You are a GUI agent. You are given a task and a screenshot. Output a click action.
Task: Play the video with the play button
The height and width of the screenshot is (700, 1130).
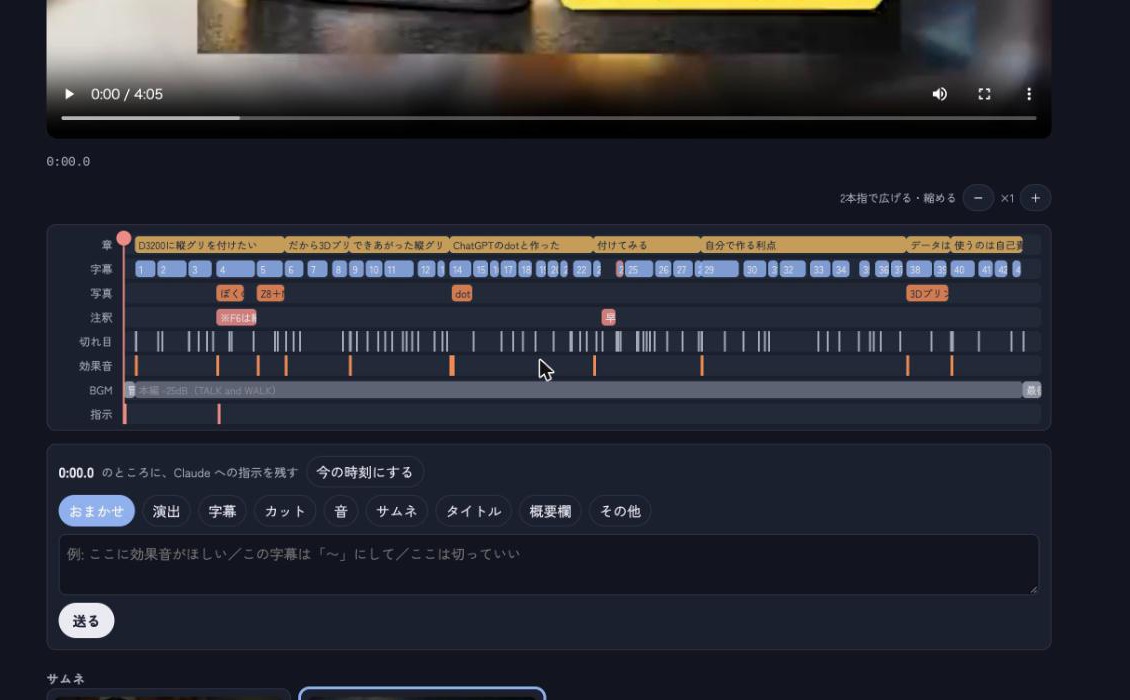(69, 94)
